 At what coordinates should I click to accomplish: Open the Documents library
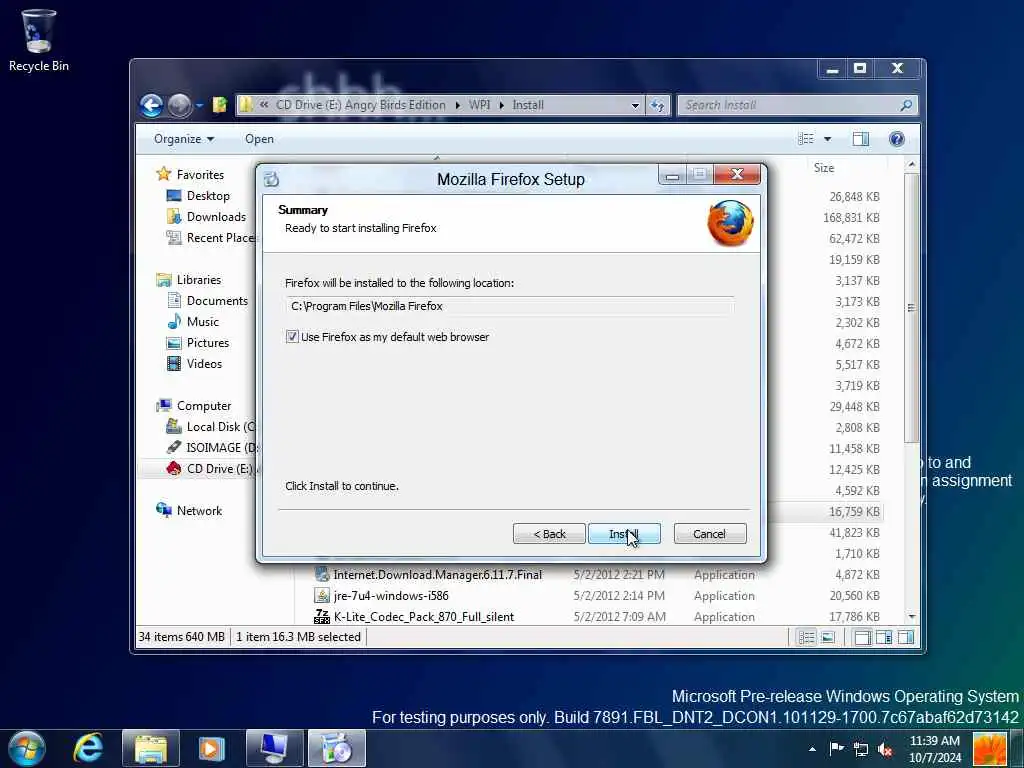click(217, 300)
